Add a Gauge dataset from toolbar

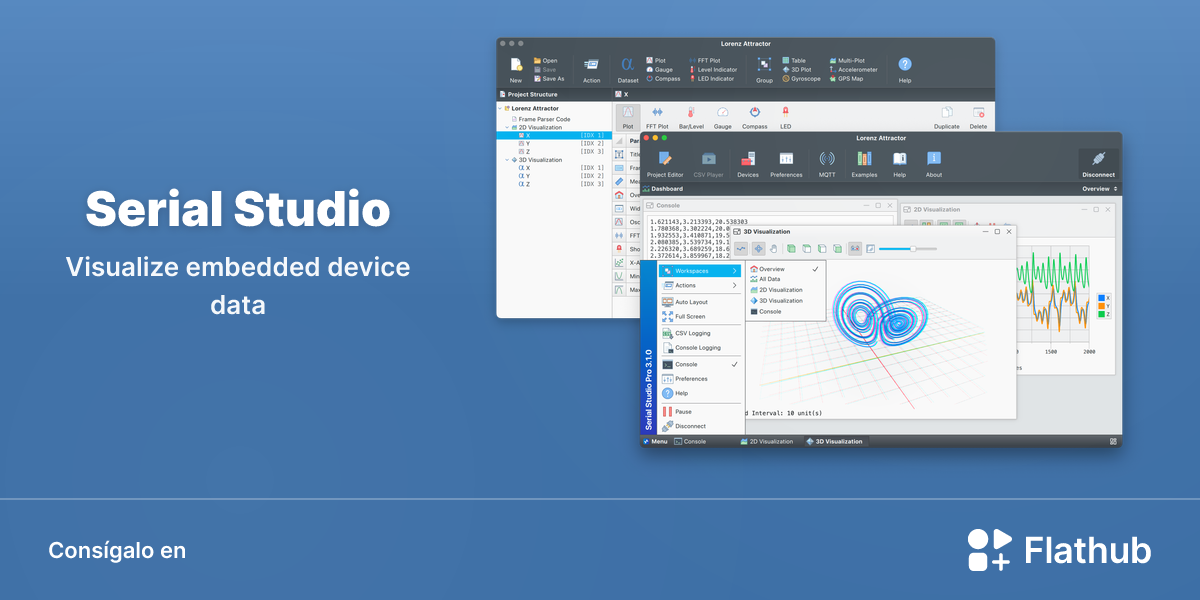click(659, 69)
